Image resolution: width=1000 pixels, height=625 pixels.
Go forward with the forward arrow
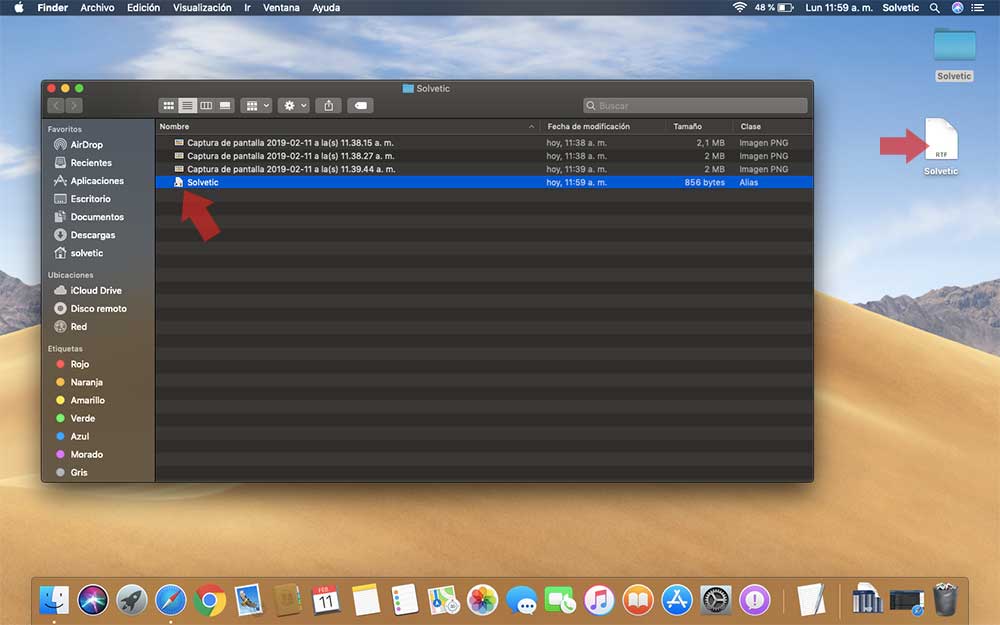click(74, 106)
